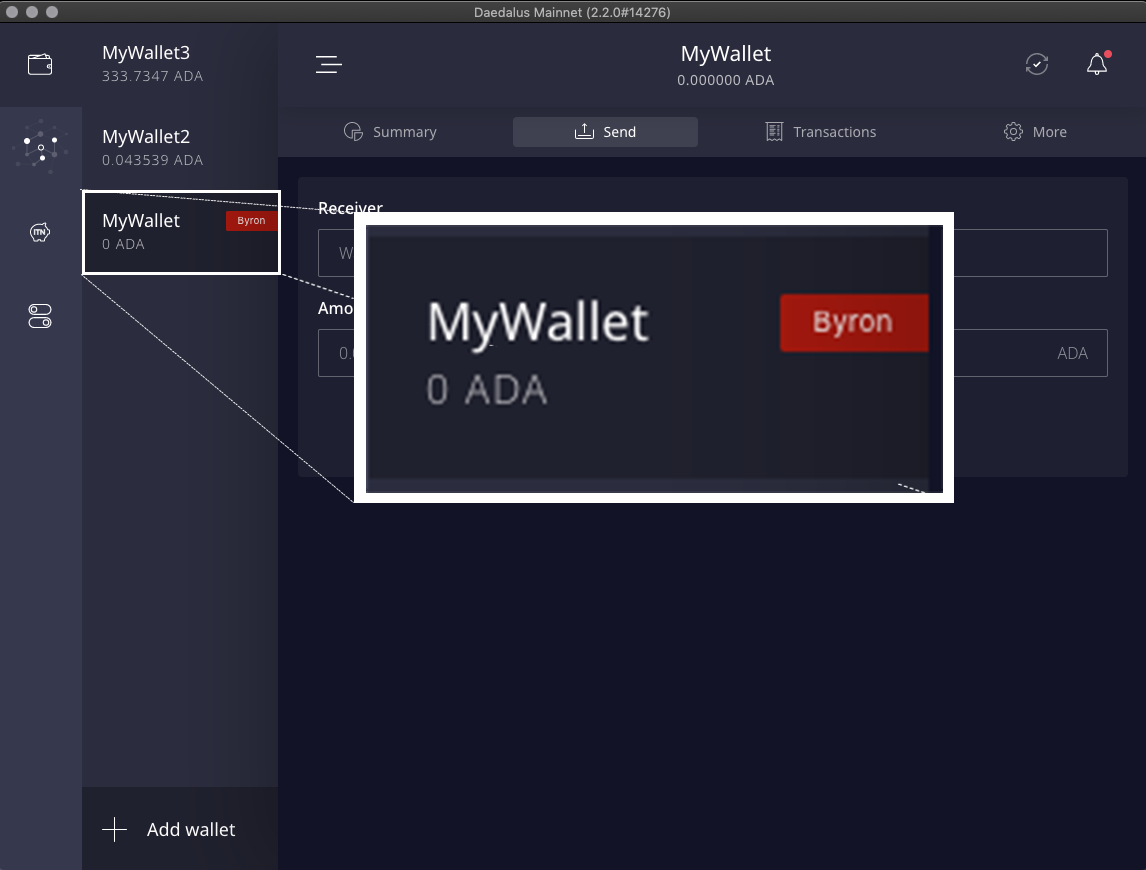Viewport: 1146px width, 870px height.
Task: Minimize the Daedalus window
Action: click(33, 12)
